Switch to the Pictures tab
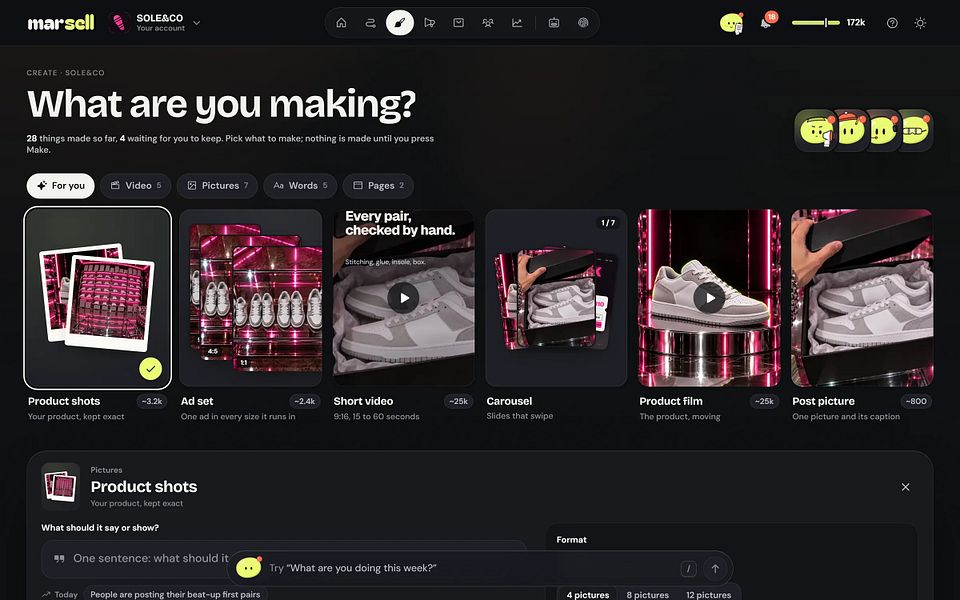This screenshot has height=600, width=960. tap(217, 186)
